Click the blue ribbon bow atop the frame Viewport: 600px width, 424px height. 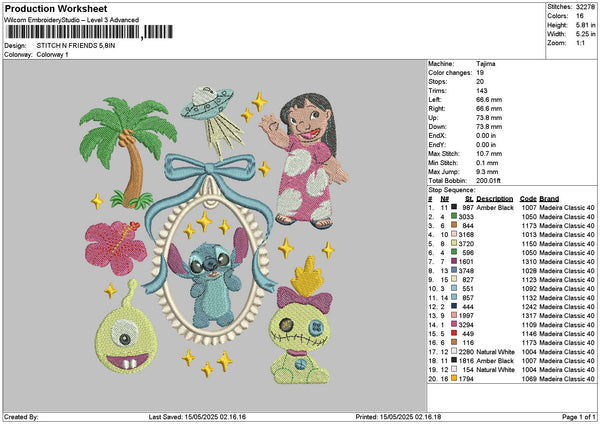210,168
